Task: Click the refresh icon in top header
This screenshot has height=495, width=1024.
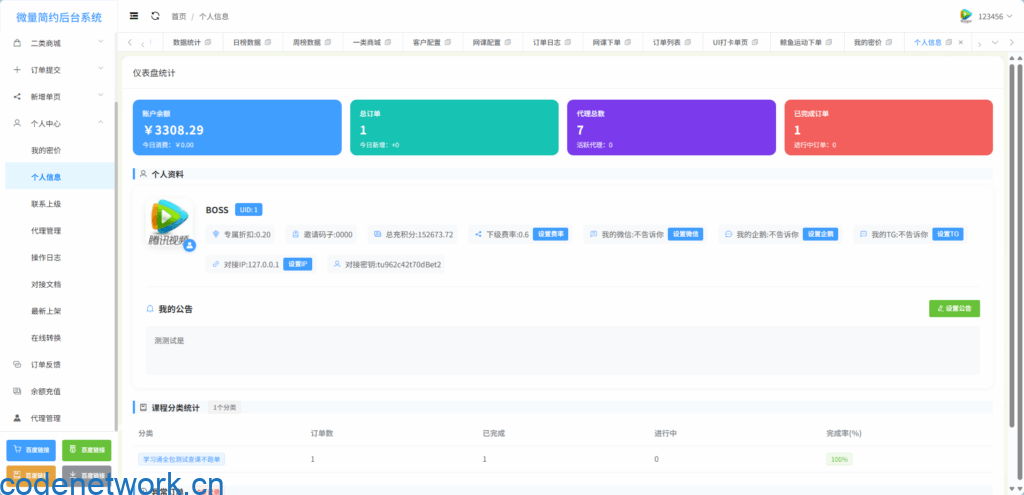Action: point(155,16)
